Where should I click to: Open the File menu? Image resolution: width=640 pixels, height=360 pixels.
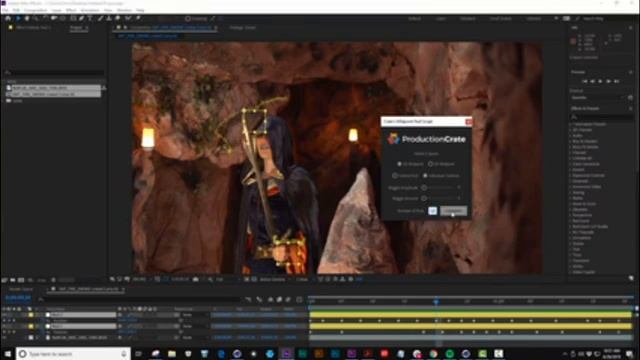5,10
